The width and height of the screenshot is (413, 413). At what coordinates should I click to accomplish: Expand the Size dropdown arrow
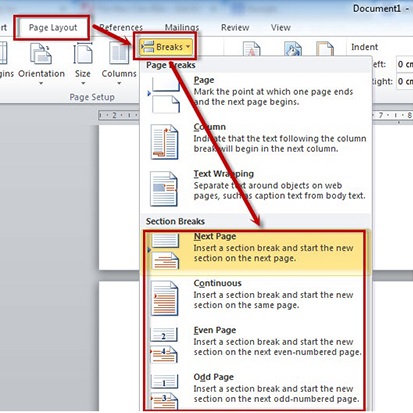pyautogui.click(x=83, y=83)
